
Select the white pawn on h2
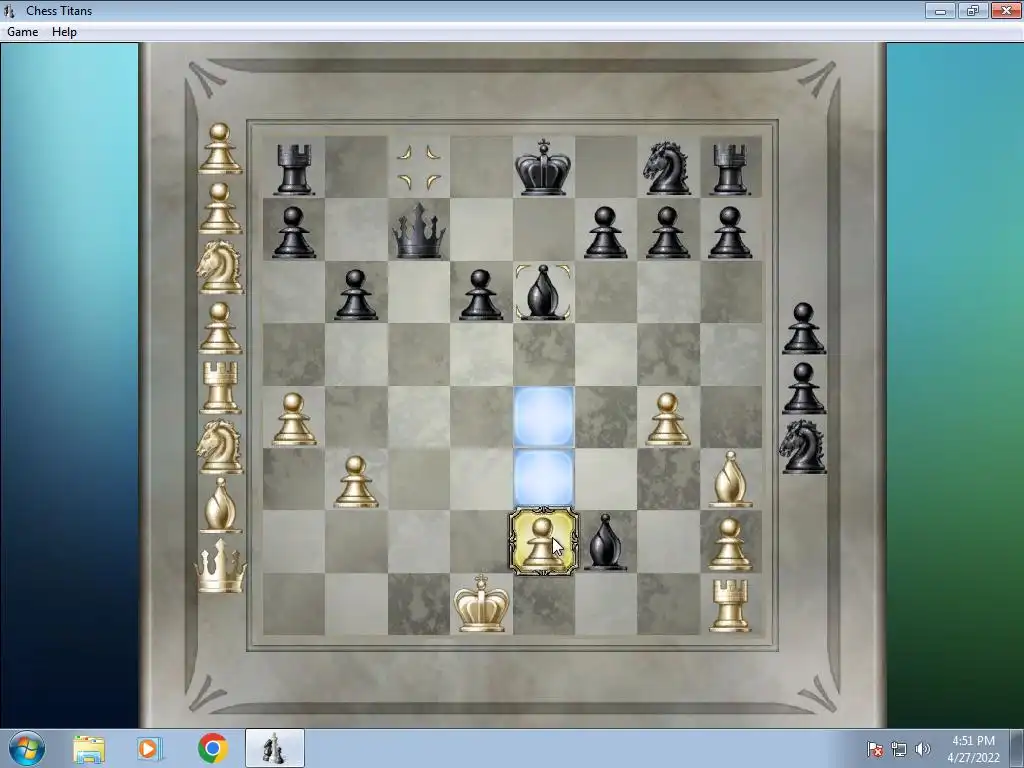[730, 543]
